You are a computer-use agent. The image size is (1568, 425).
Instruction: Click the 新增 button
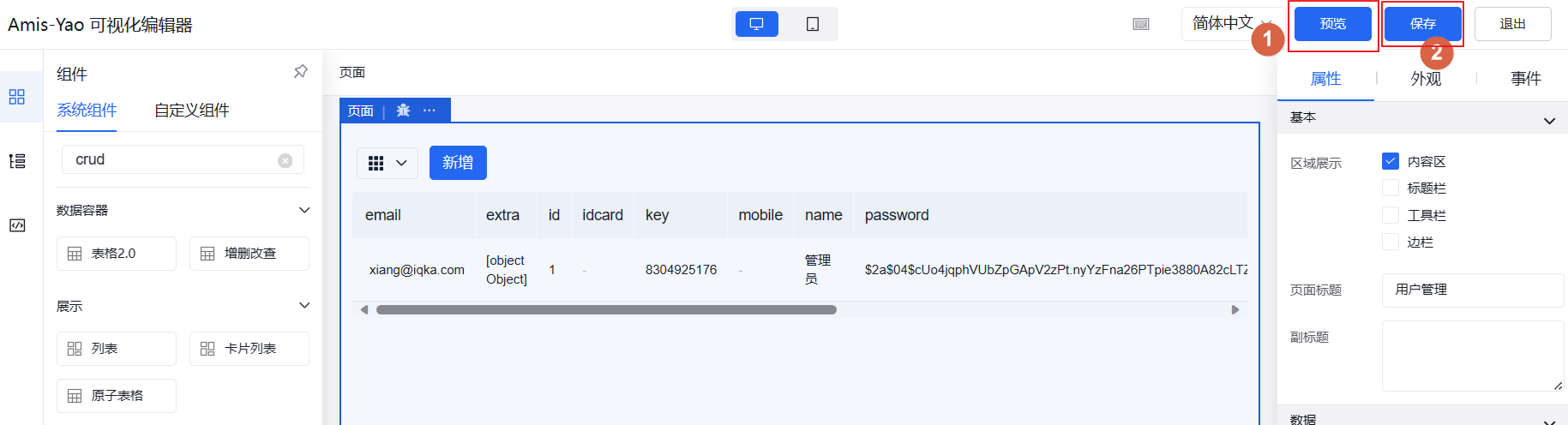pos(458,163)
